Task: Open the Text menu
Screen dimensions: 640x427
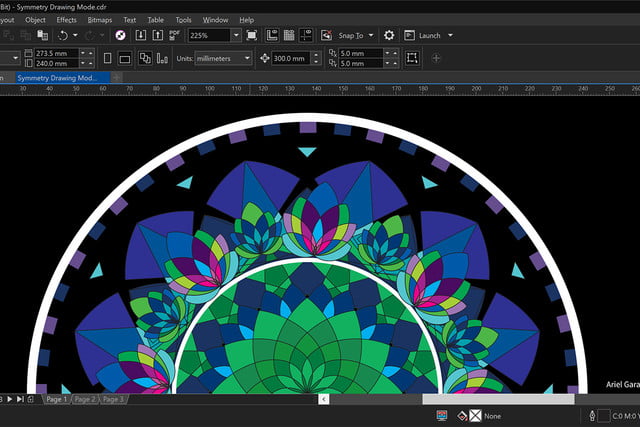Action: click(x=130, y=20)
